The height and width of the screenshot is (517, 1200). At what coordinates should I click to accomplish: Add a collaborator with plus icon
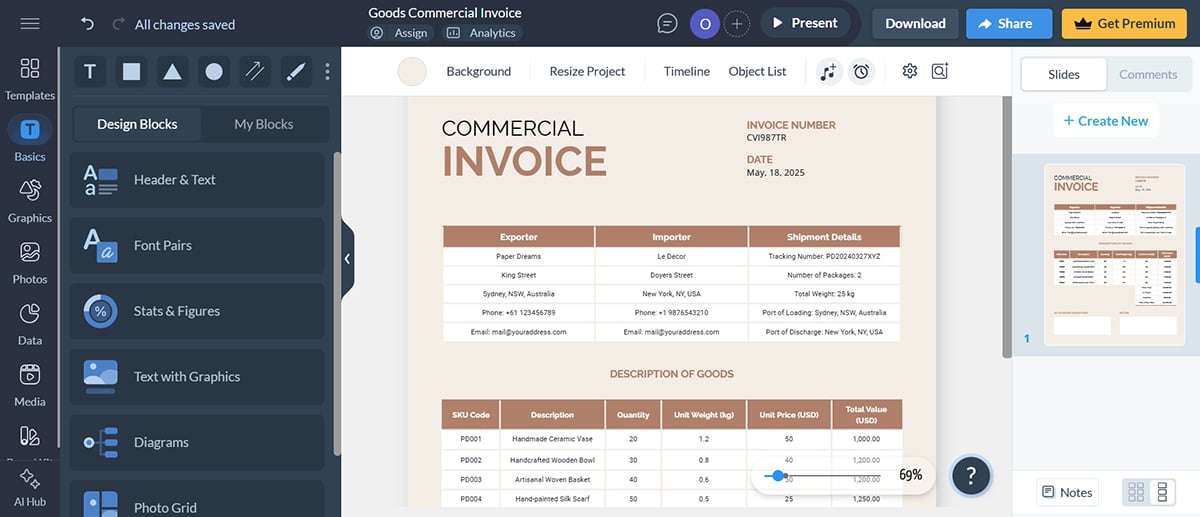pyautogui.click(x=737, y=24)
